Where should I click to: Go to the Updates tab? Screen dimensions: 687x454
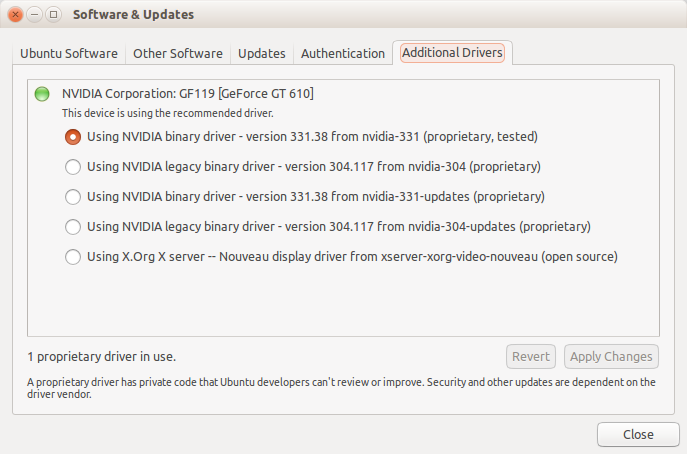click(261, 53)
